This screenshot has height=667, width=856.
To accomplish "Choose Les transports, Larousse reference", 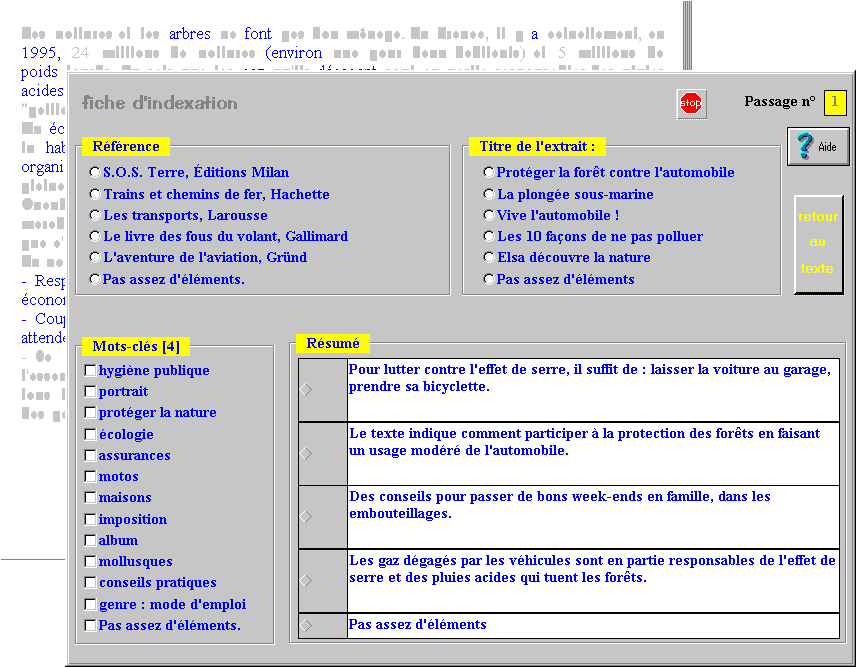I will click(95, 215).
